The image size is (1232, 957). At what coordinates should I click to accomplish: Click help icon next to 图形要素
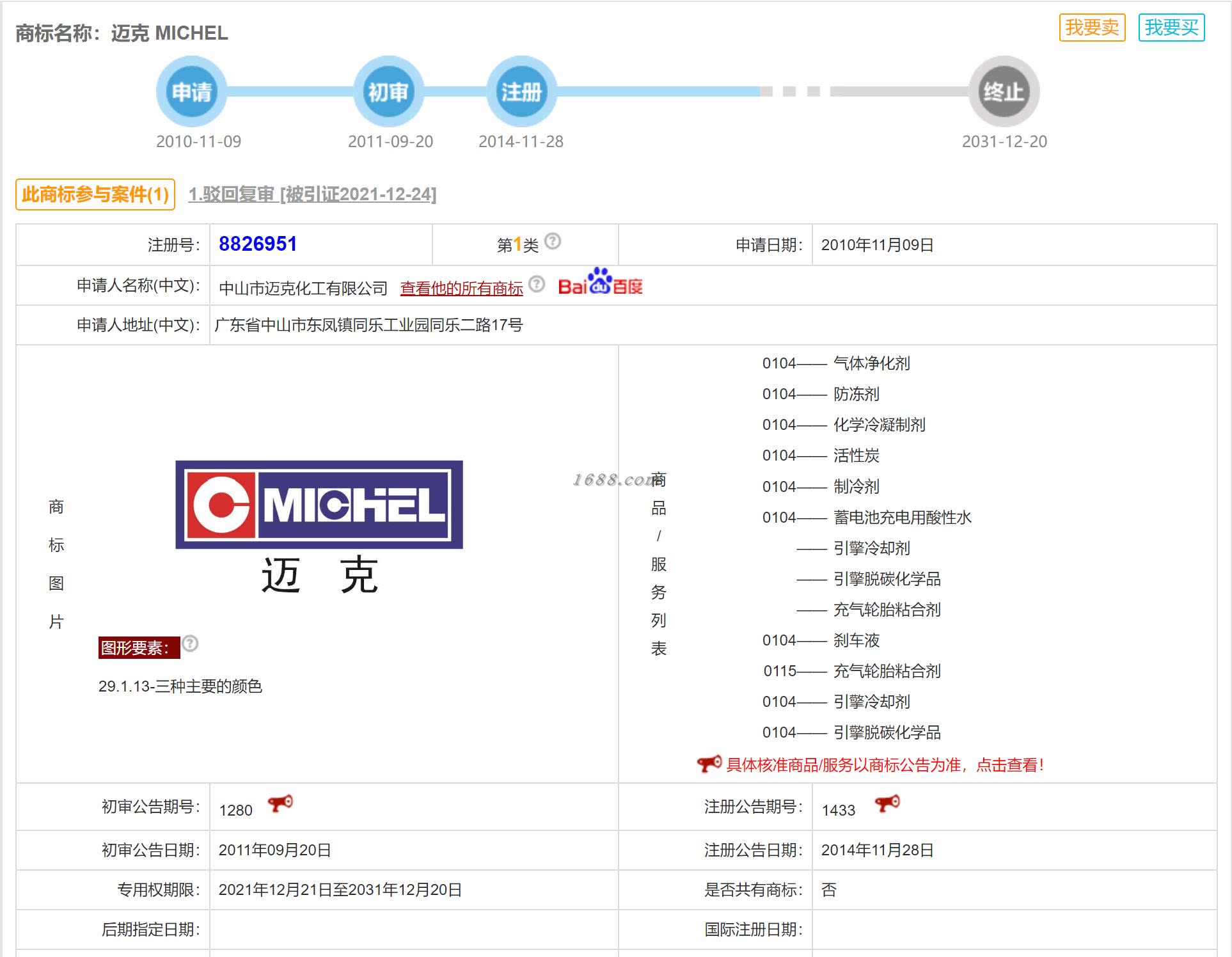pos(190,644)
